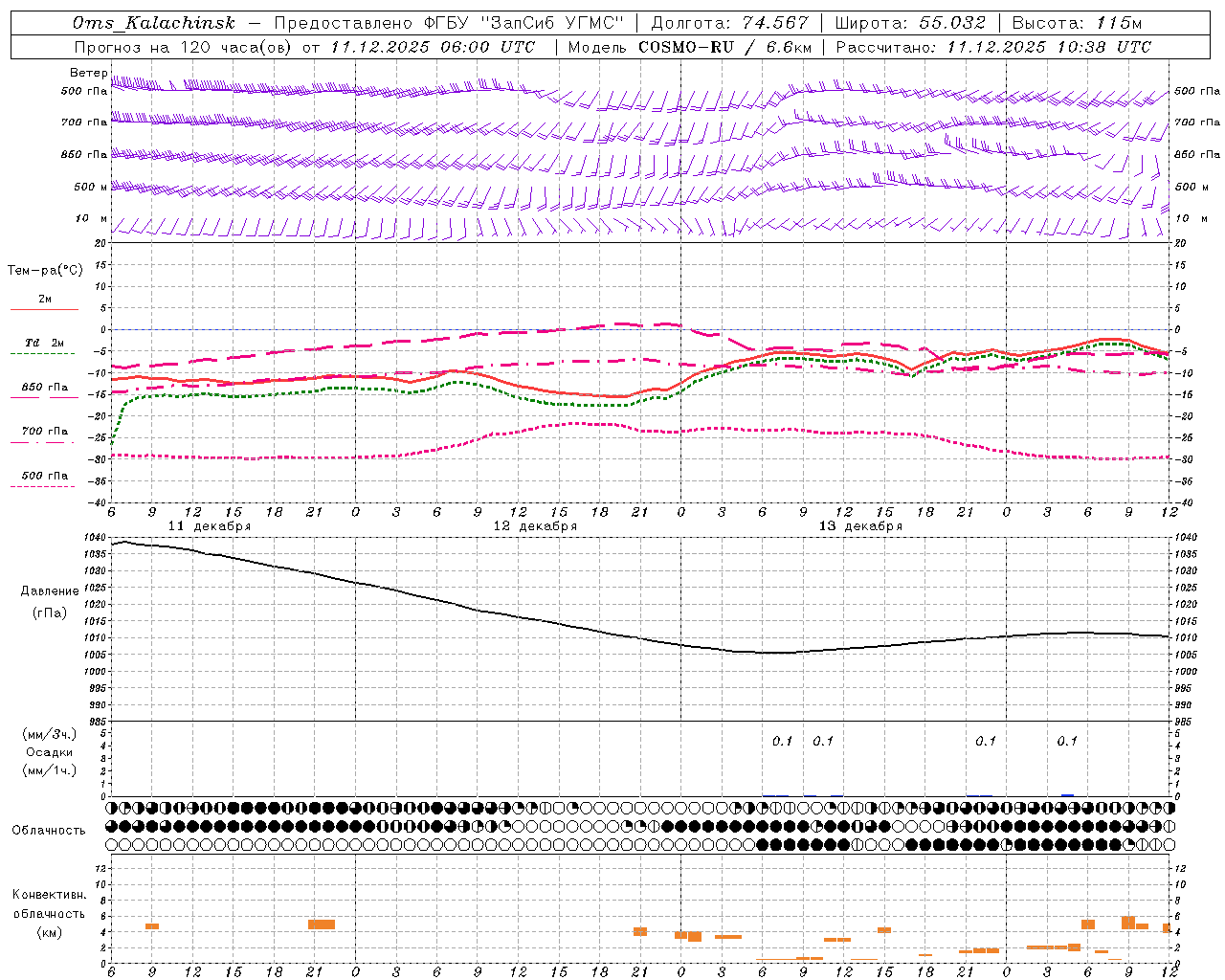
Task: Click the '(км)' convective height unit
Action: click(x=49, y=932)
